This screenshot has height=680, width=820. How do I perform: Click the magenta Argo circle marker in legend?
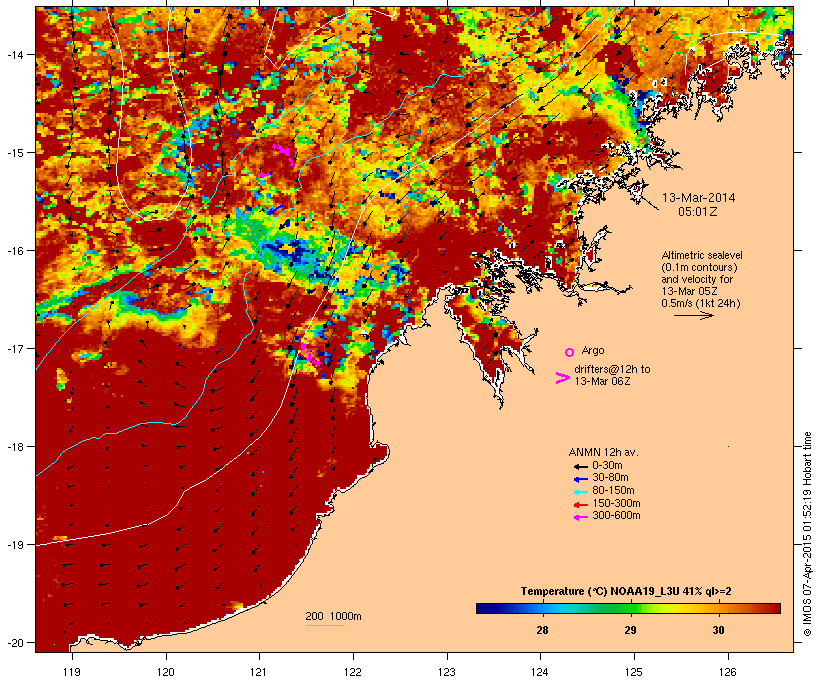point(570,353)
